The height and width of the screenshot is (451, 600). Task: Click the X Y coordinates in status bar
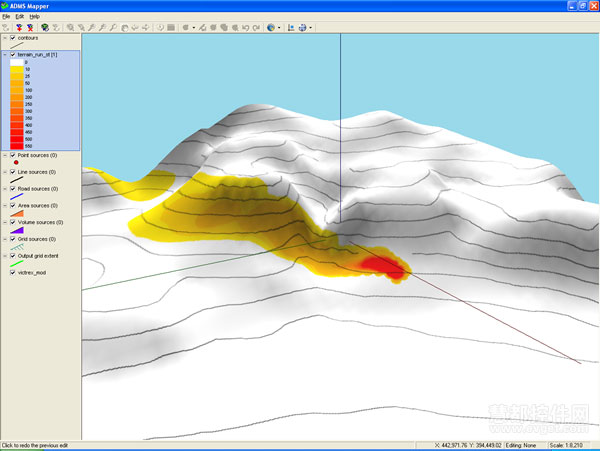click(x=468, y=445)
